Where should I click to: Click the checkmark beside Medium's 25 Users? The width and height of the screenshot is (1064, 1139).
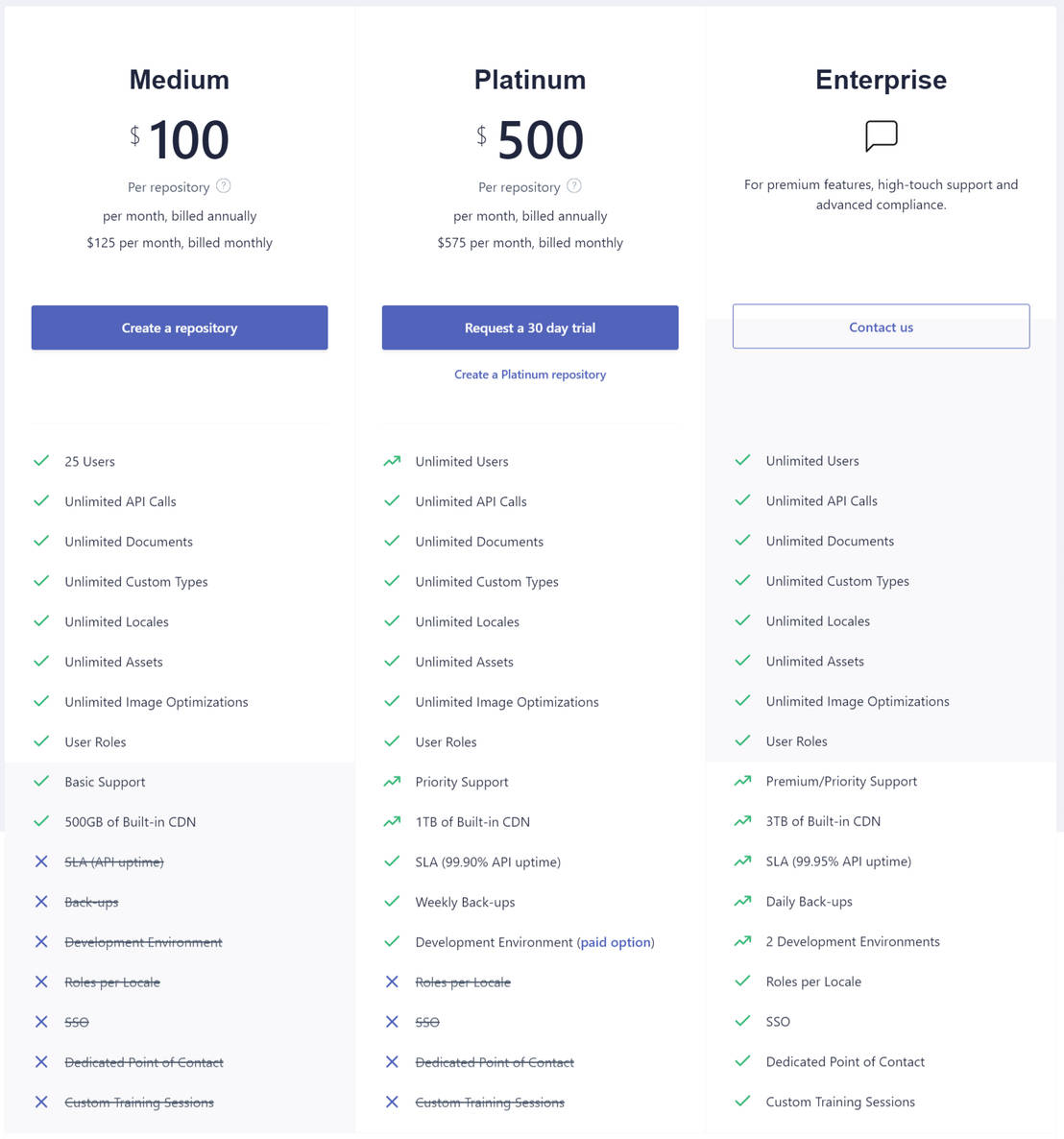tap(41, 461)
